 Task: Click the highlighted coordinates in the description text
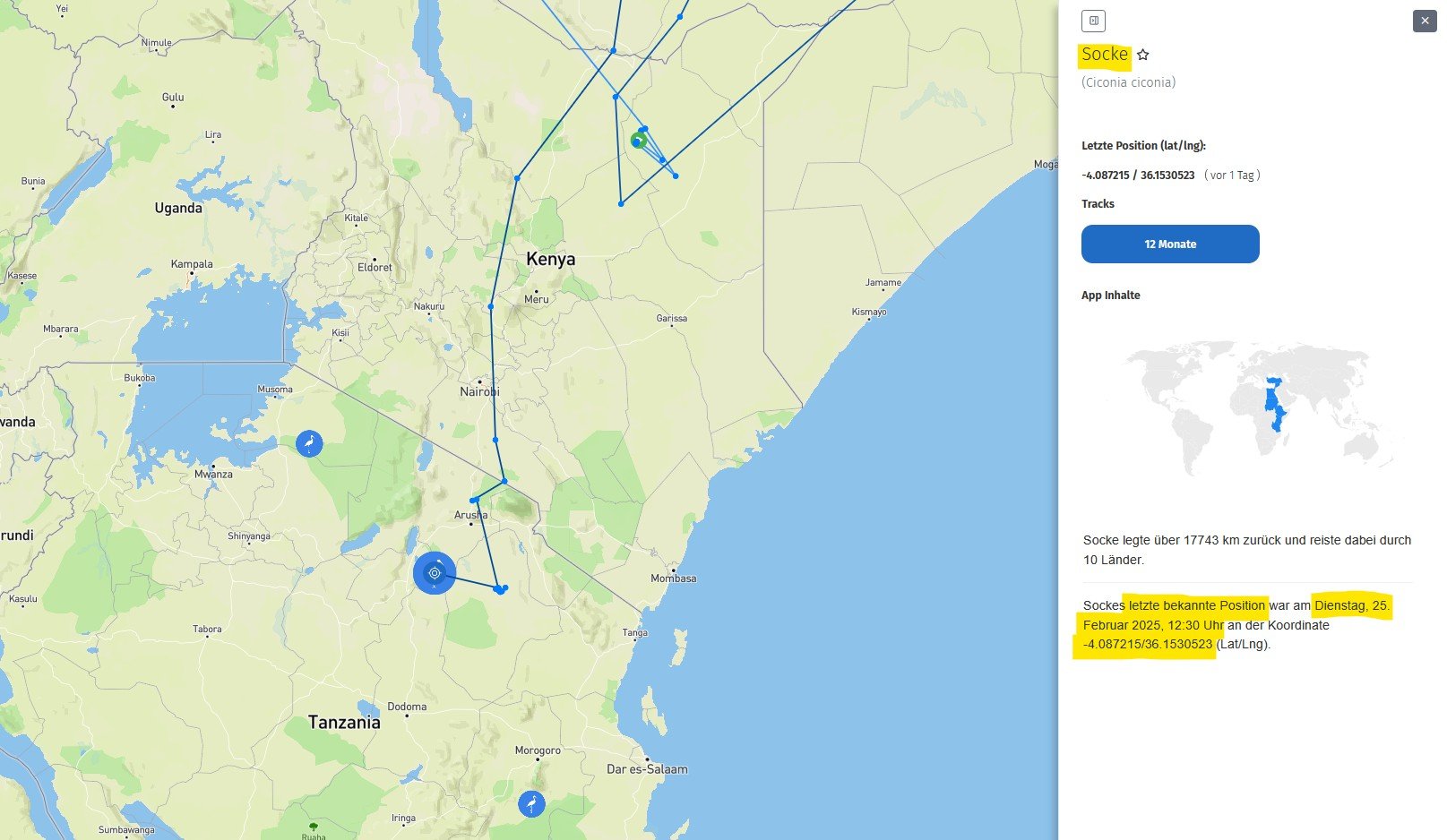coord(1147,644)
